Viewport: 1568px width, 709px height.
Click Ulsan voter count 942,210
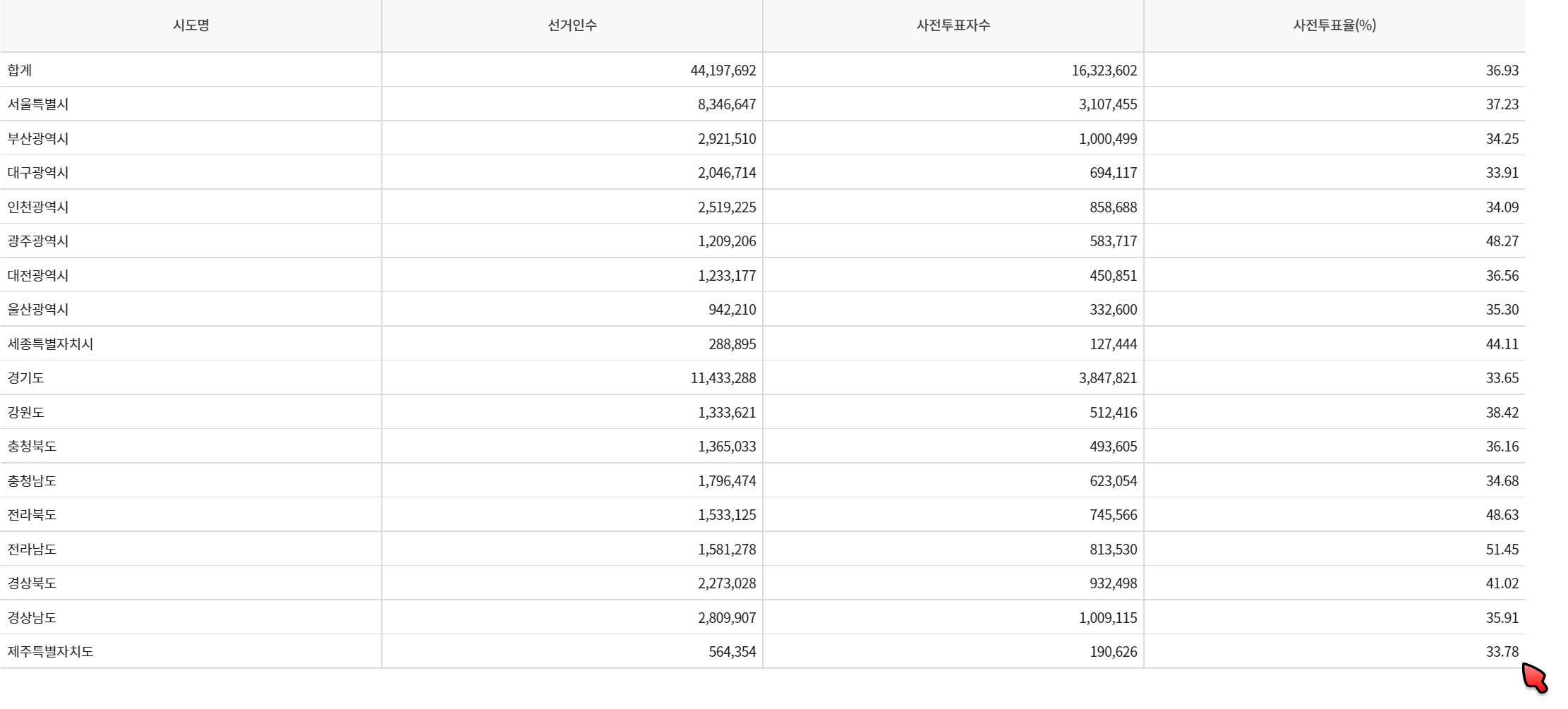(732, 310)
